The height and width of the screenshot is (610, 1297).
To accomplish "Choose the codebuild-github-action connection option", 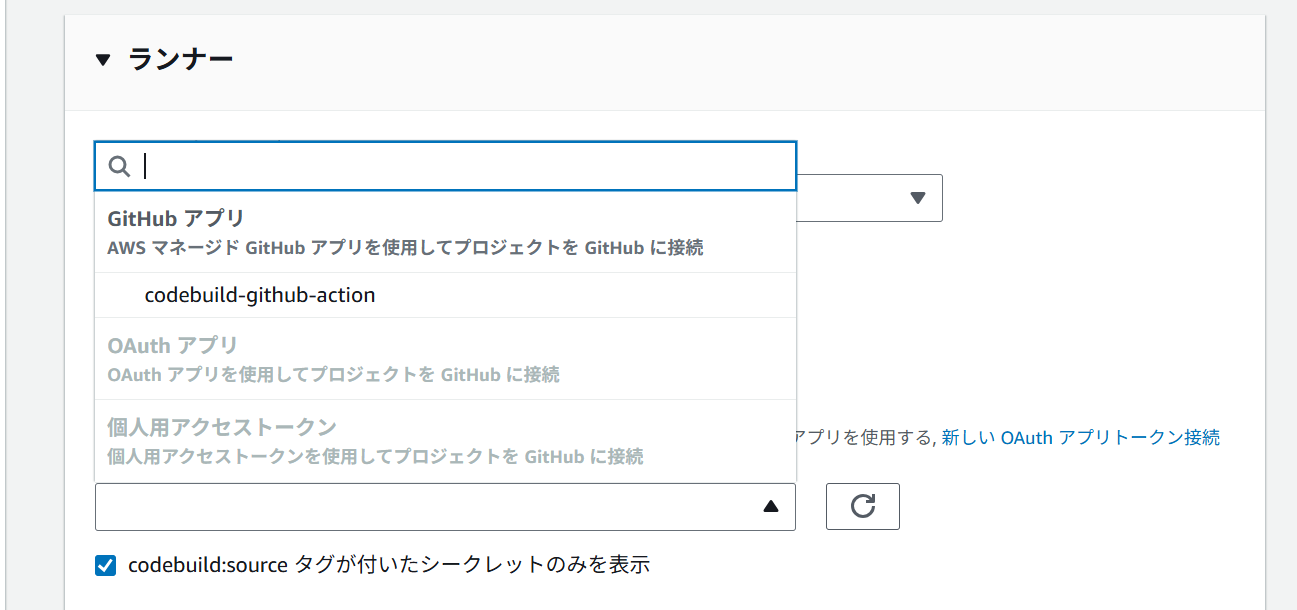I will coord(260,295).
